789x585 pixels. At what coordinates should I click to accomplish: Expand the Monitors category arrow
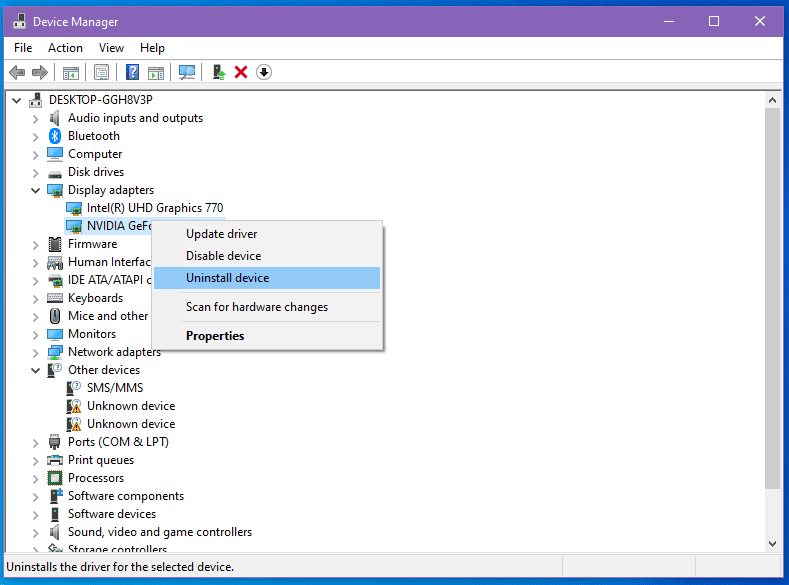click(x=35, y=335)
